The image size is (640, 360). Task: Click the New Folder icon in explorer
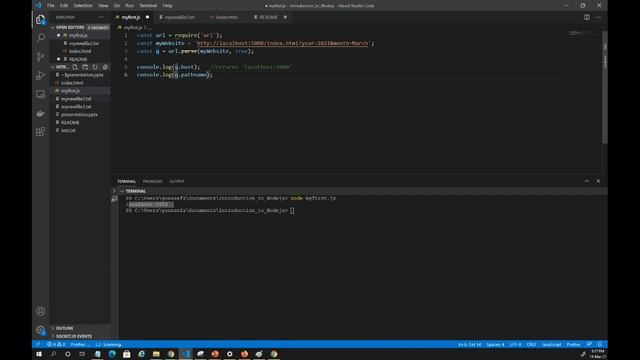[85, 67]
